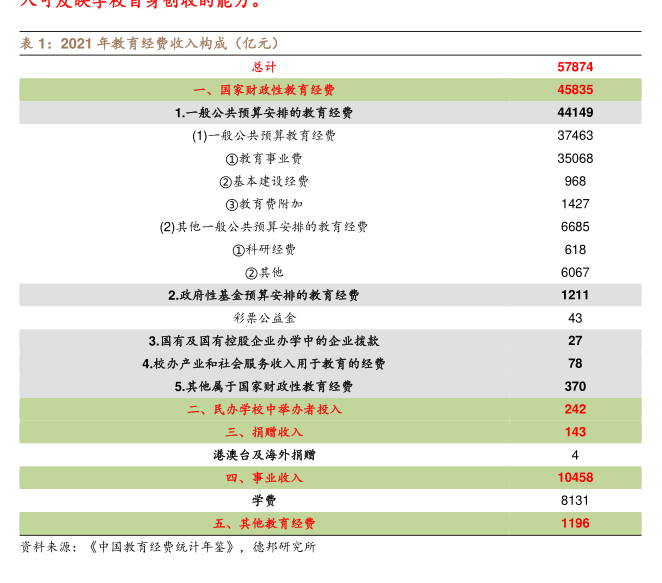Click the value 6685
662x583 pixels.
575,227
